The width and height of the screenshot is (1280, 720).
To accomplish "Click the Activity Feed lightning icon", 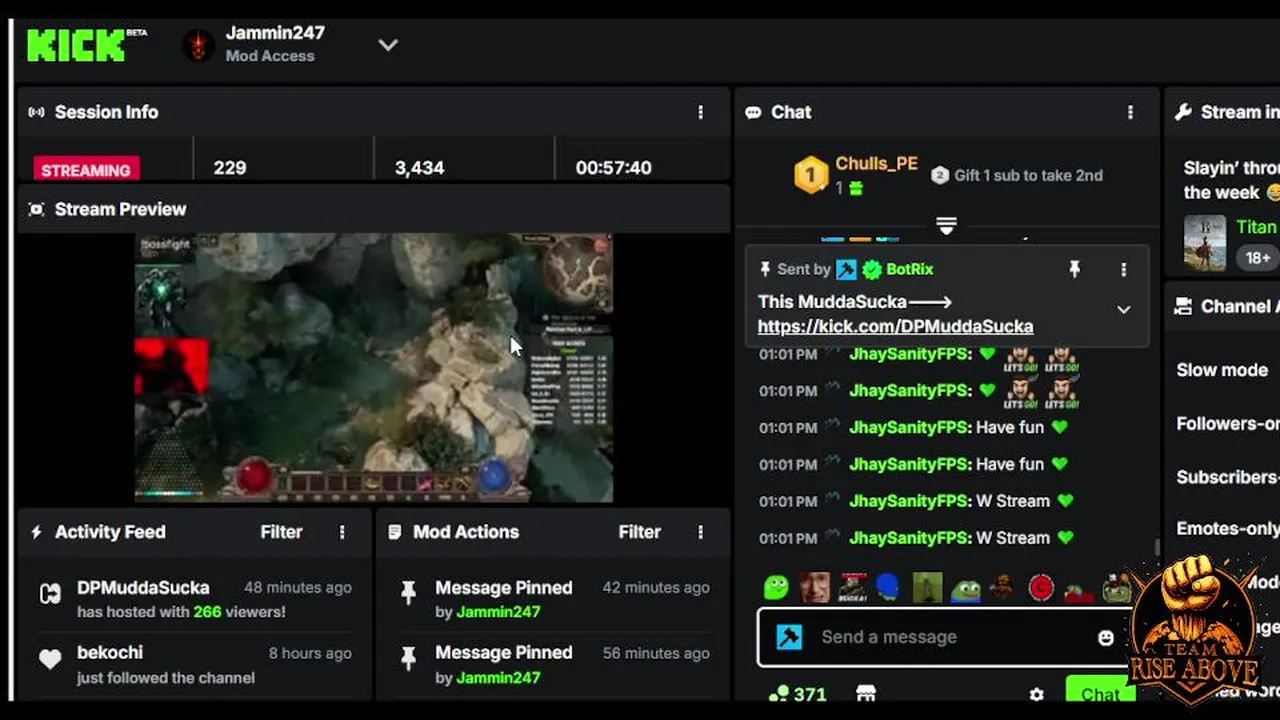I will [x=37, y=532].
